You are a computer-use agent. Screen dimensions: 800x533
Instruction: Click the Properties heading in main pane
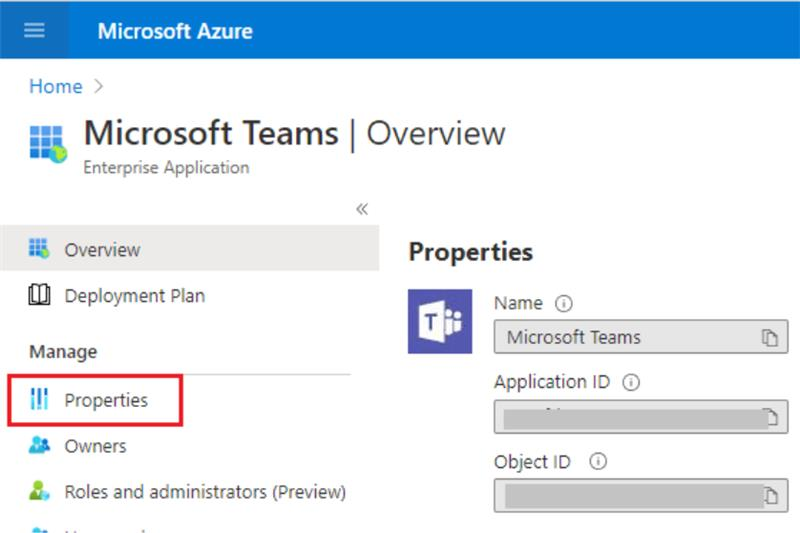470,252
